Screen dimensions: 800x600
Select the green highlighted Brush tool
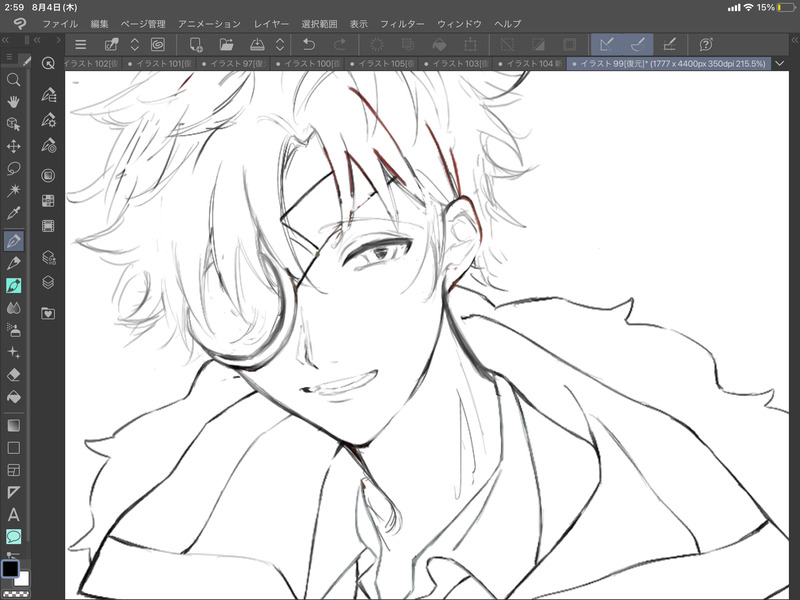point(14,285)
